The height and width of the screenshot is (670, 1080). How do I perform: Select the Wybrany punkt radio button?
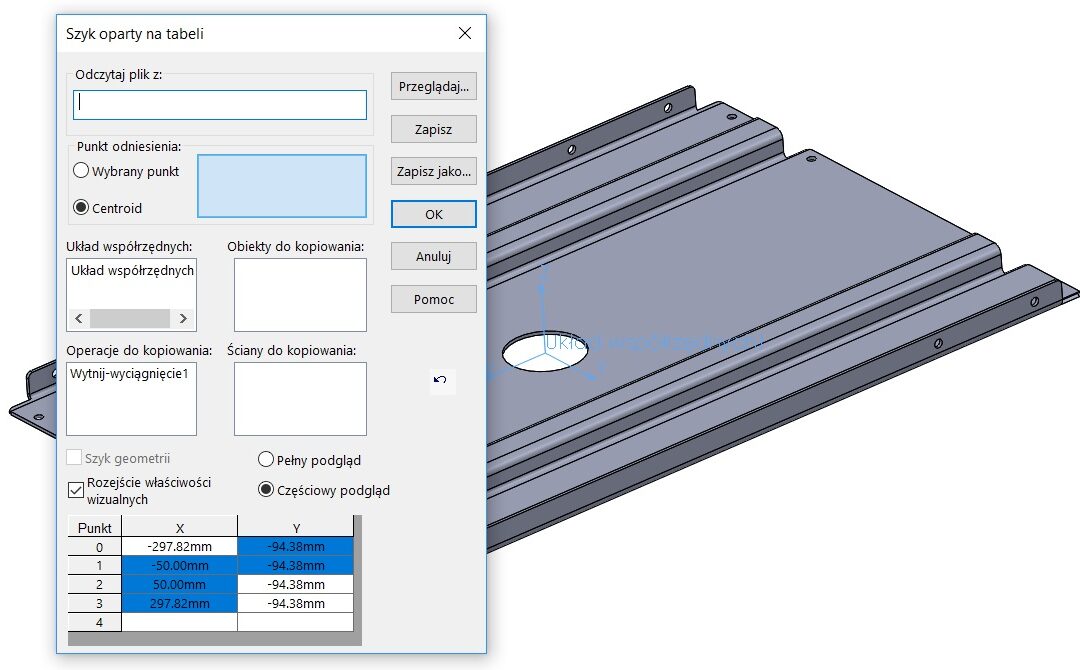82,171
